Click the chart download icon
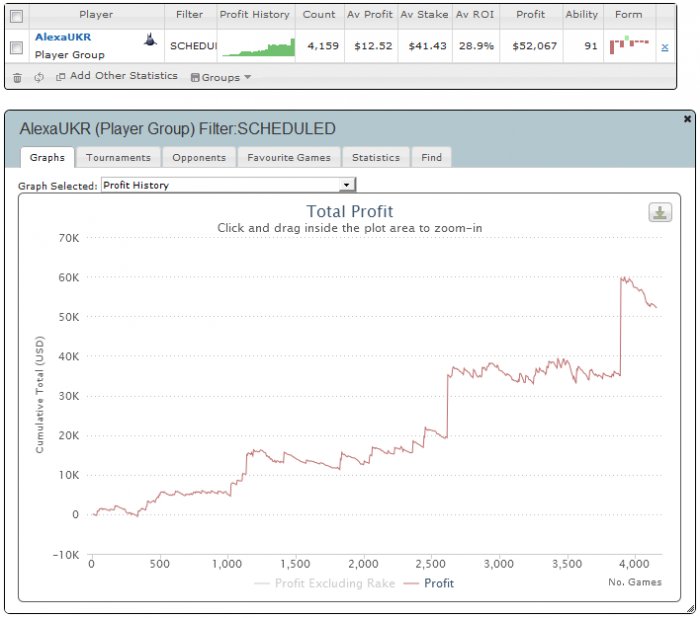The image size is (700, 618). click(660, 213)
